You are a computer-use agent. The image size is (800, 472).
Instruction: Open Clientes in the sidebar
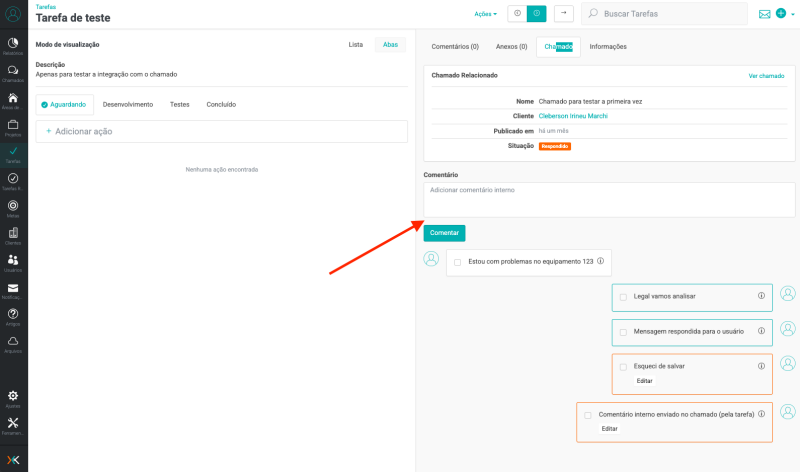tap(13, 235)
